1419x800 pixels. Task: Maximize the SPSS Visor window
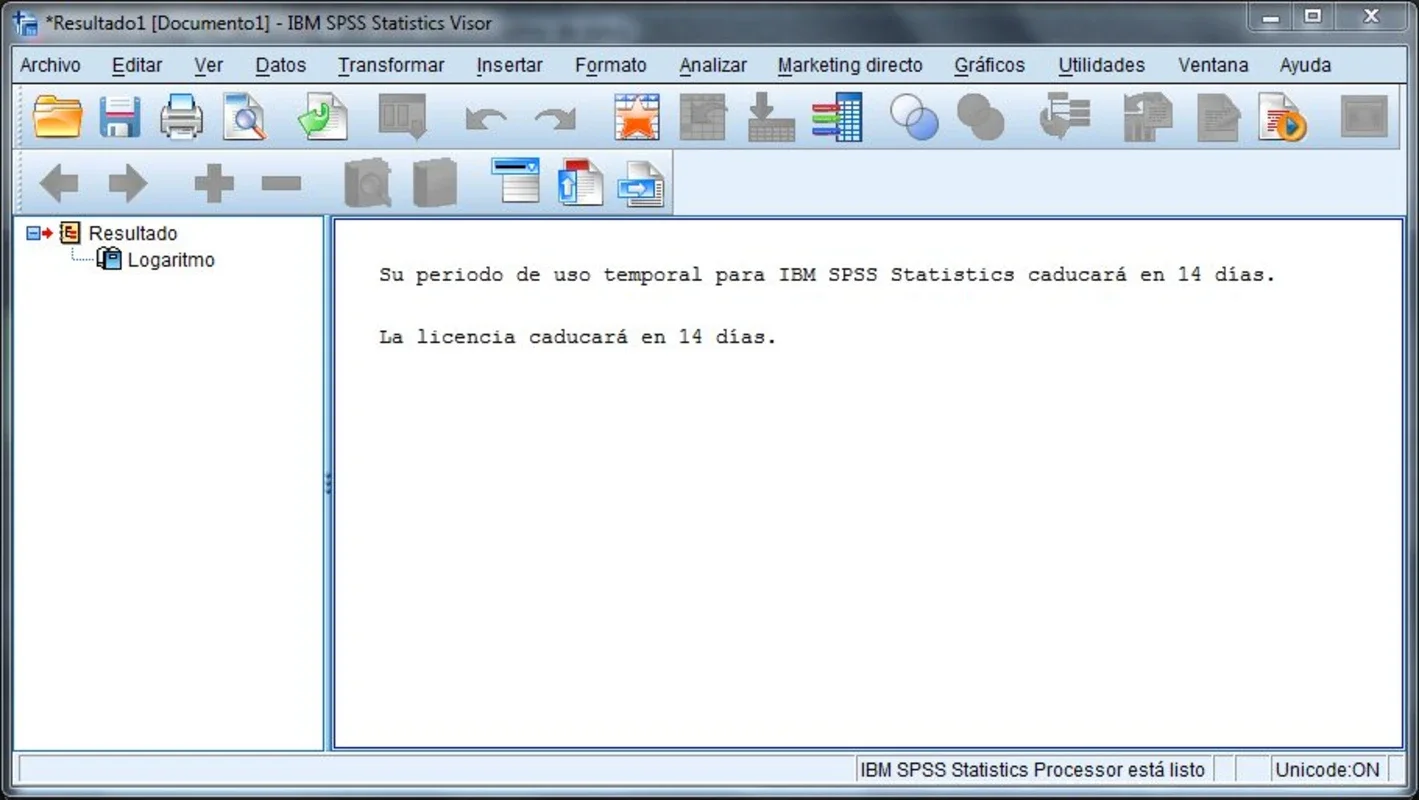click(x=1313, y=17)
